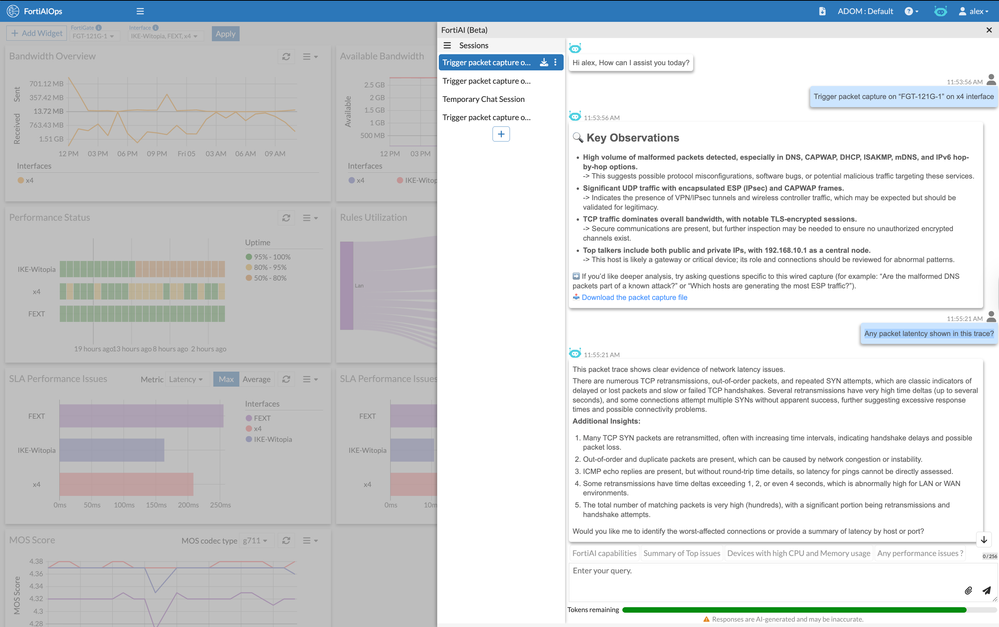Click the Trigger packet capture user message
Screen dimensions: 999x627
tap(903, 97)
